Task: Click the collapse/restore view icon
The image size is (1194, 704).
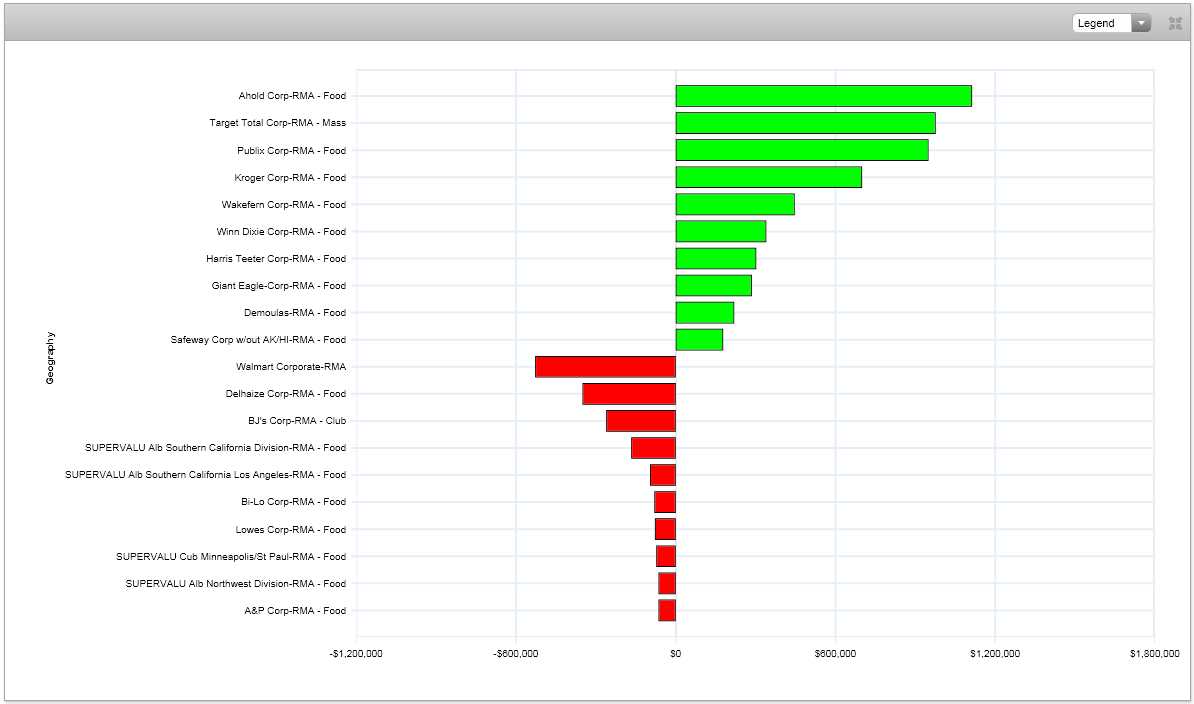Action: (x=1175, y=23)
